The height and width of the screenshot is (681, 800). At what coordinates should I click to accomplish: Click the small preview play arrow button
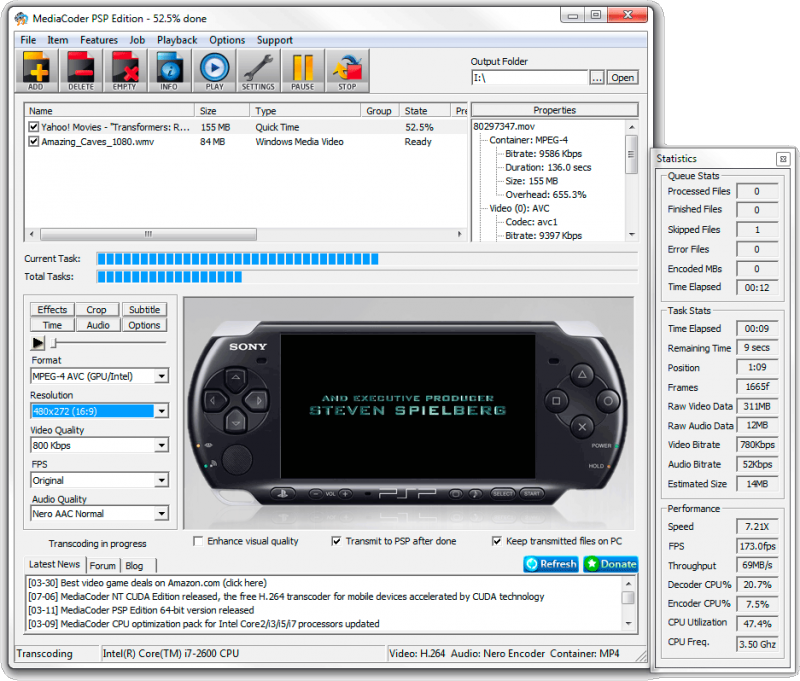click(38, 343)
